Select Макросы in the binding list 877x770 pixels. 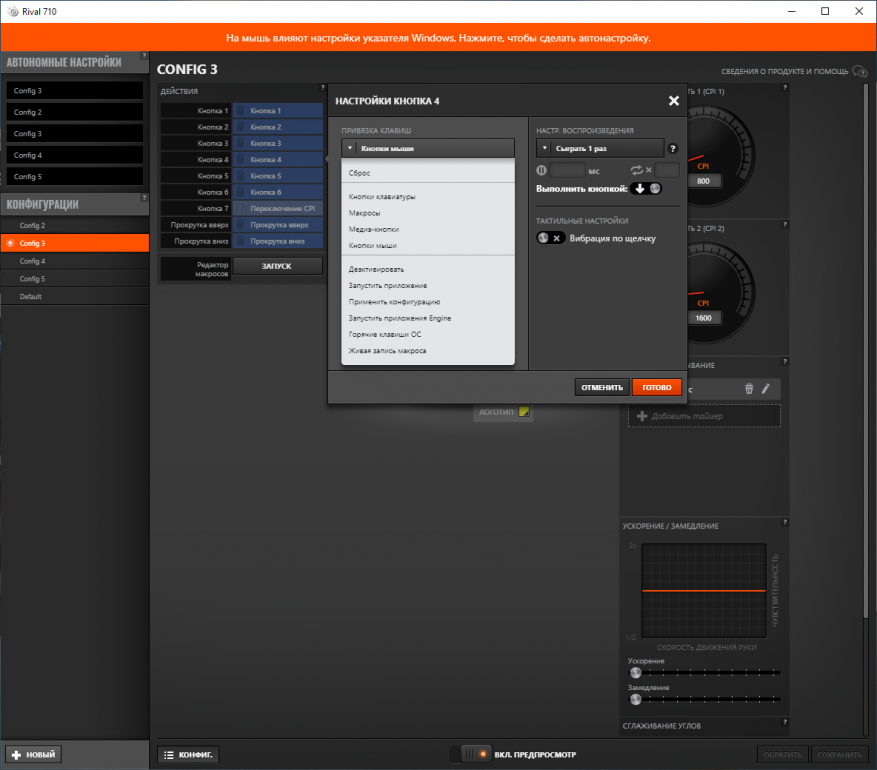pyautogui.click(x=428, y=213)
